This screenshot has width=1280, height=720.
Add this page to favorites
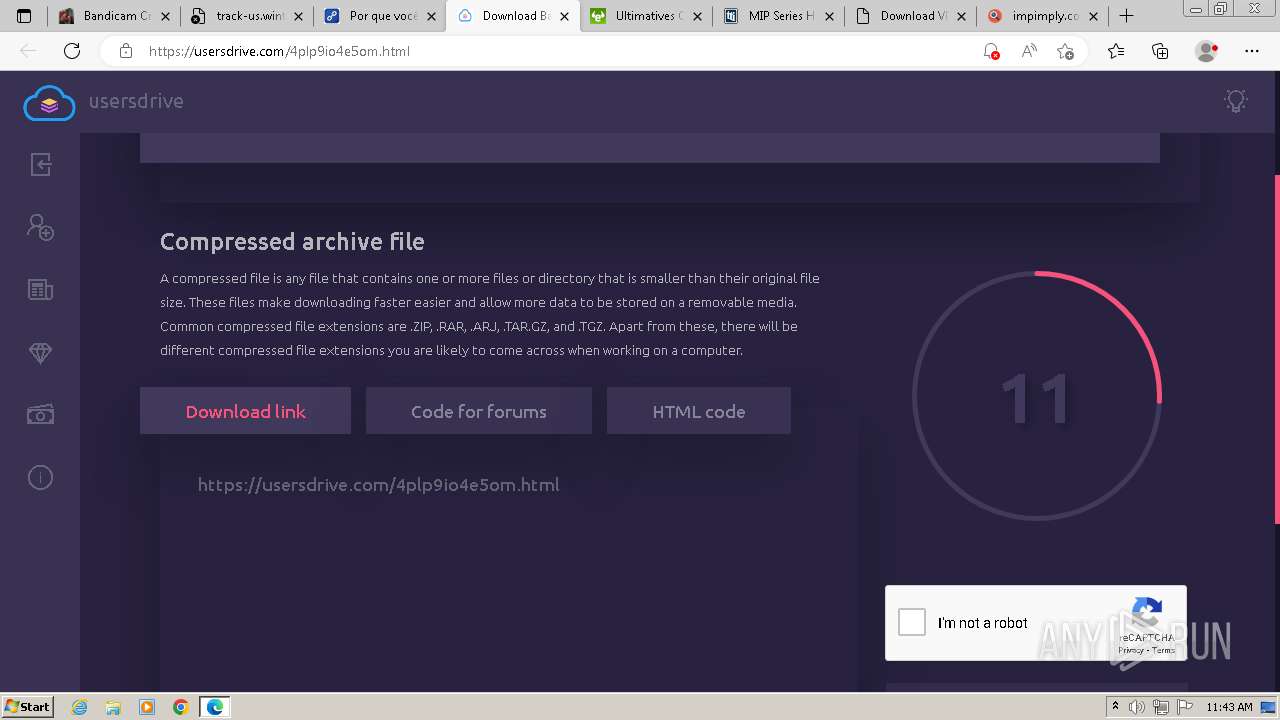point(1066,51)
